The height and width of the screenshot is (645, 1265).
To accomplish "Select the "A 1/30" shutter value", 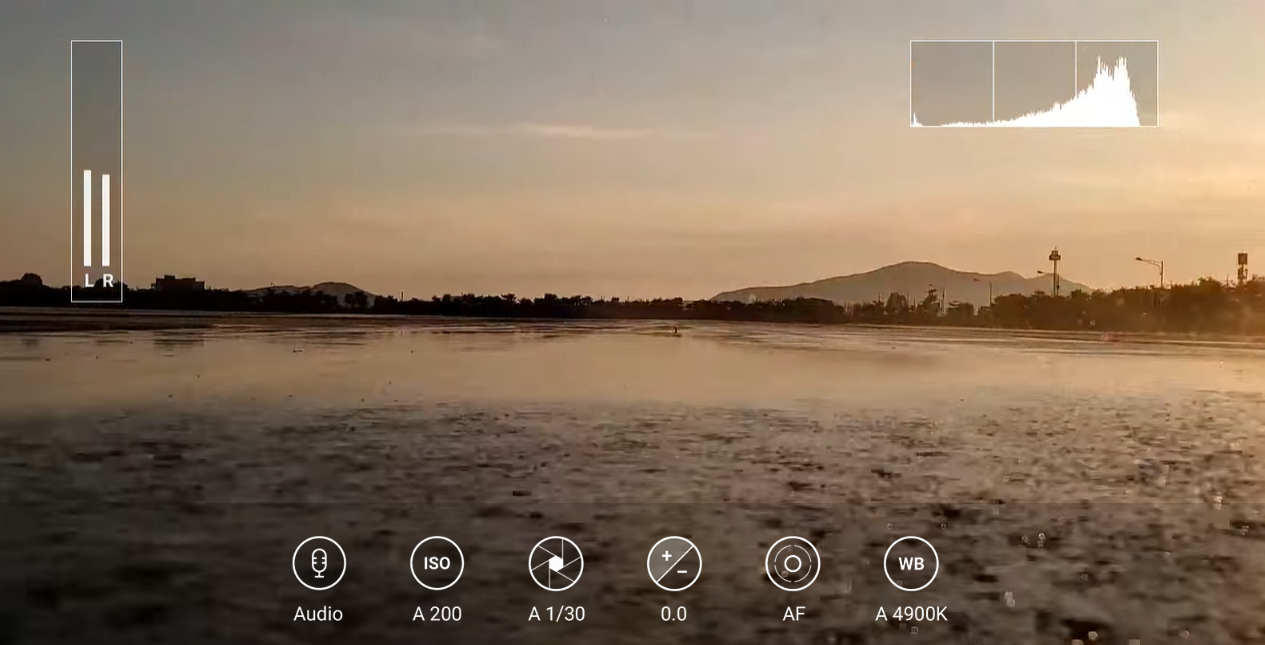I will [x=556, y=614].
